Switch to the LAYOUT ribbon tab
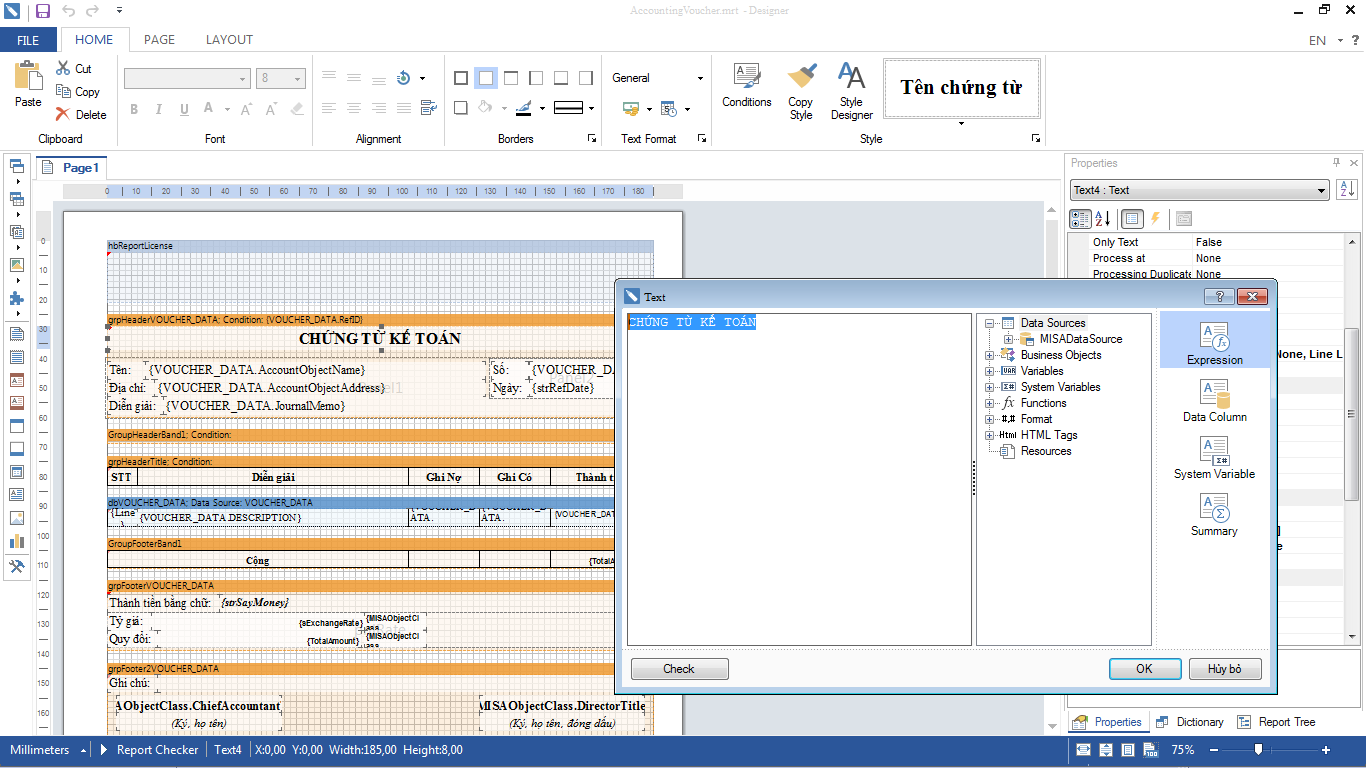1366x768 pixels. (229, 40)
